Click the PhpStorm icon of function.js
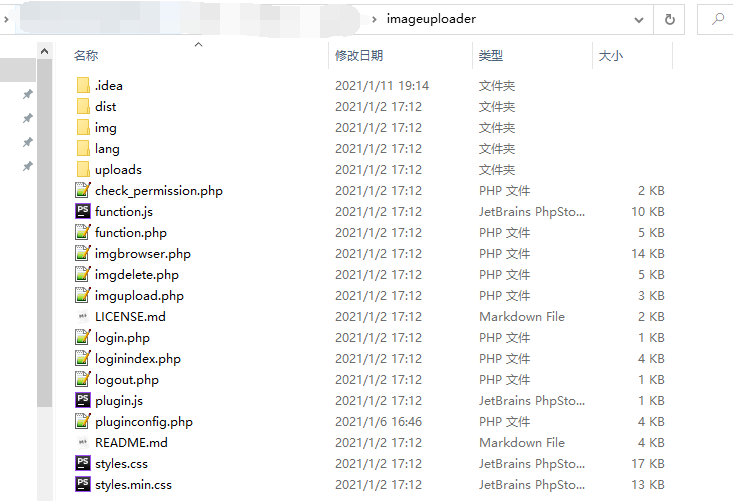 [83, 211]
